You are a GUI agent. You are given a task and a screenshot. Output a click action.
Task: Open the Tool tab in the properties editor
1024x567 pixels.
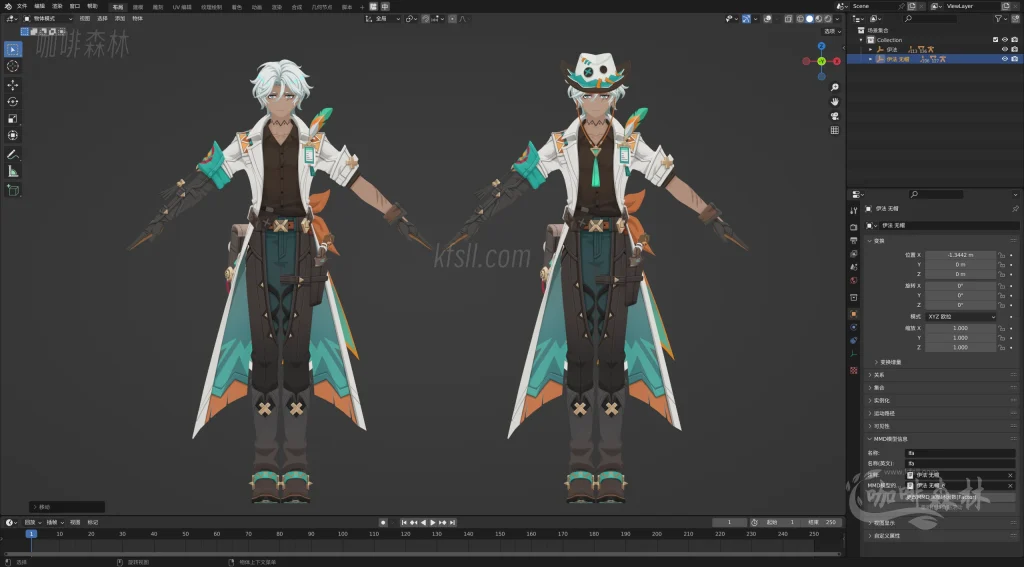click(854, 211)
